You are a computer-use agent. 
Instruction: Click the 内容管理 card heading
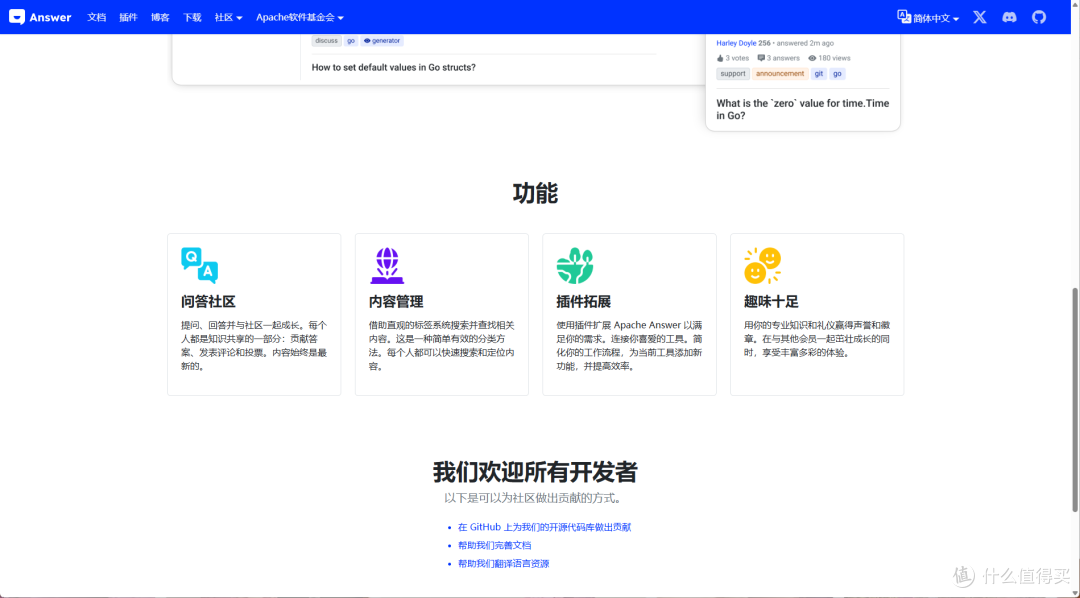[x=396, y=302]
